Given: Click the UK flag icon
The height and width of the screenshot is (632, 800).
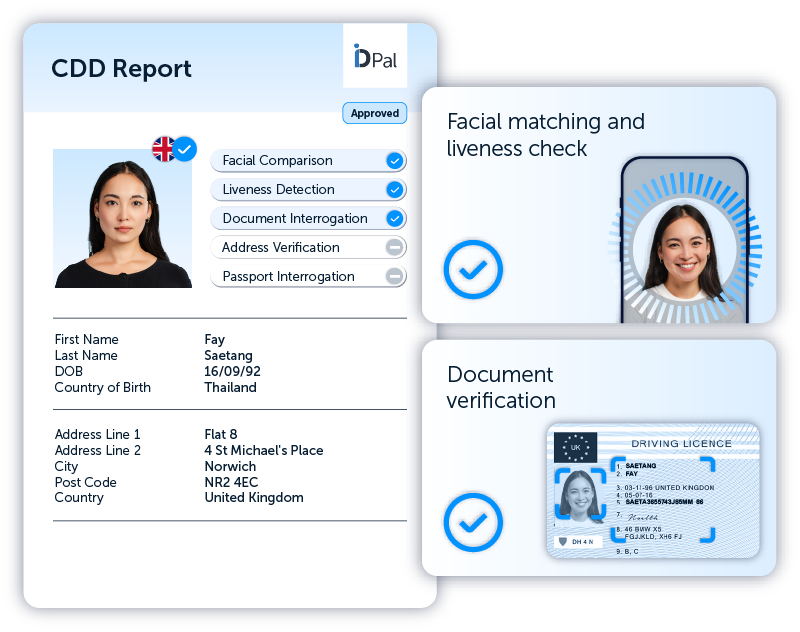Looking at the screenshot, I should click(x=163, y=149).
